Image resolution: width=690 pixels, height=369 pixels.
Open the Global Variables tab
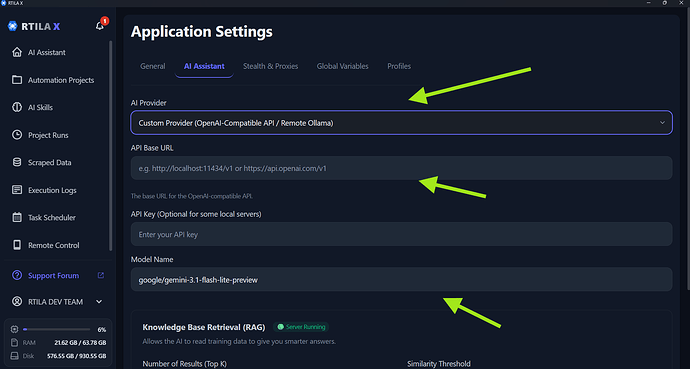(x=342, y=66)
